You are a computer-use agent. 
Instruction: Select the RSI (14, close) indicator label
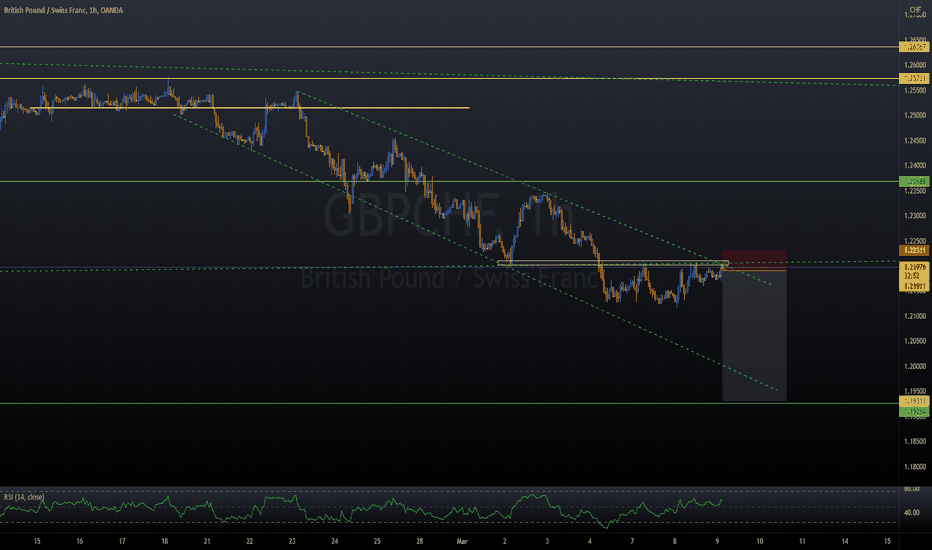click(24, 497)
